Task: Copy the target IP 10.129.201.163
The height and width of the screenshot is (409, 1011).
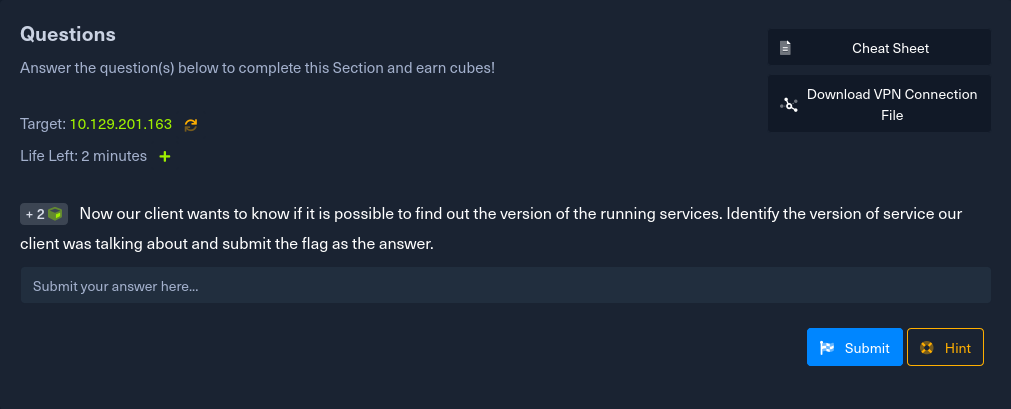Action: (121, 124)
